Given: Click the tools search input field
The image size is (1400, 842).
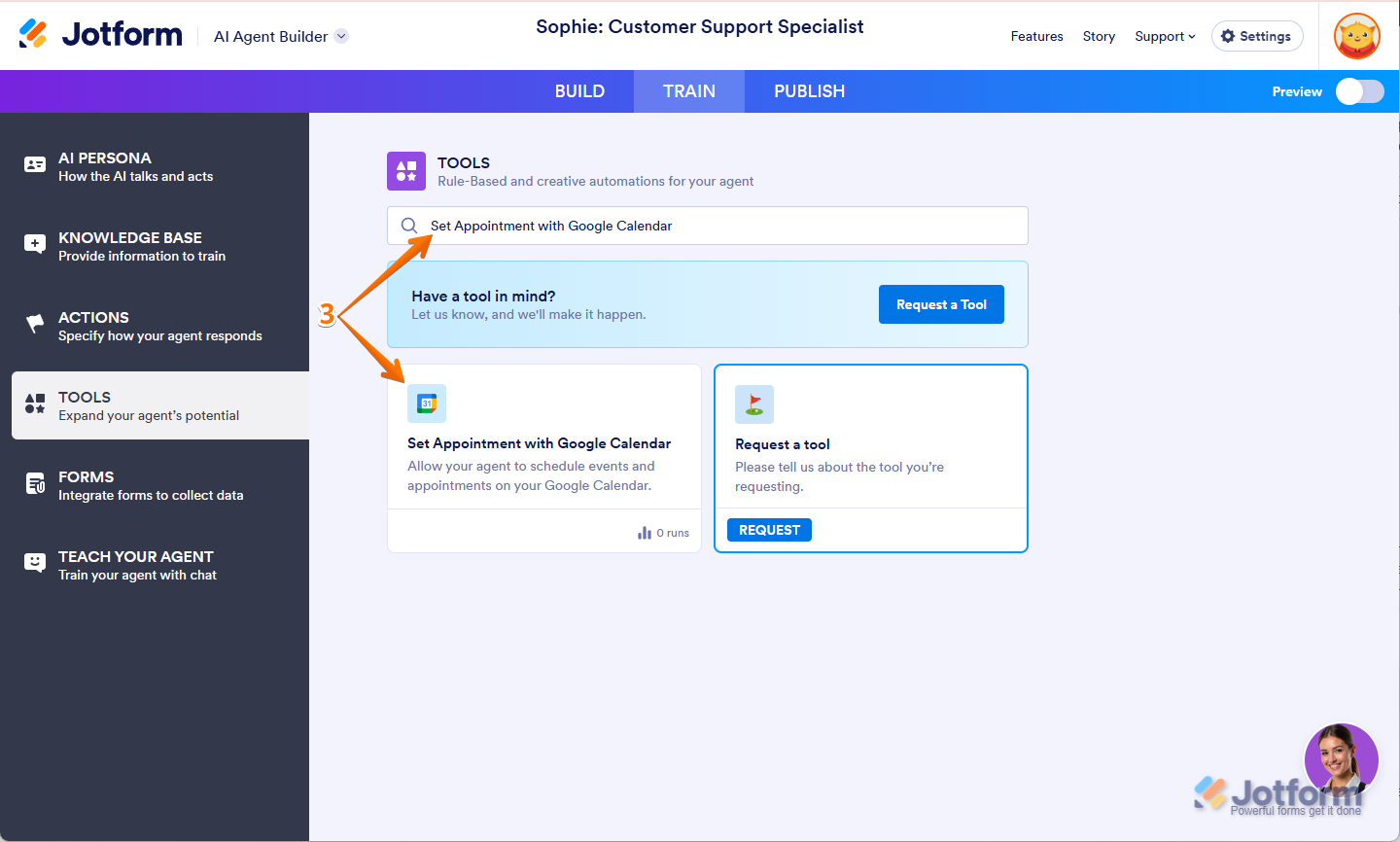Looking at the screenshot, I should pos(719,226).
